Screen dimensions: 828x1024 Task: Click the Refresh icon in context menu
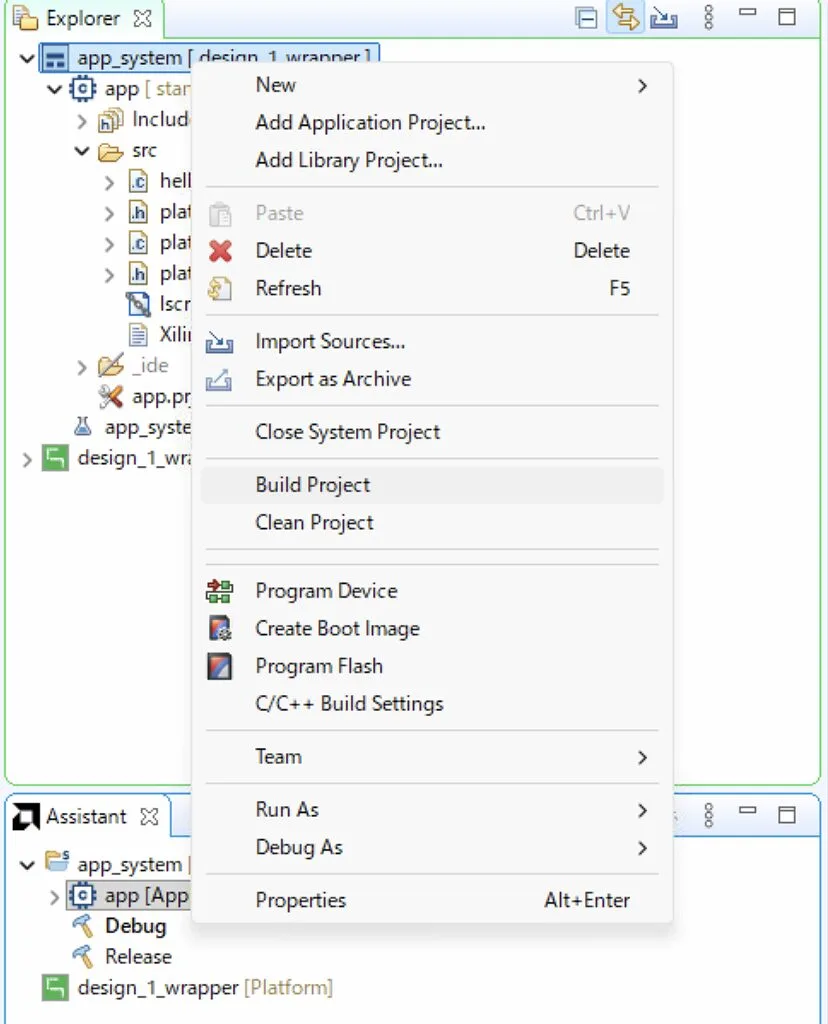219,289
